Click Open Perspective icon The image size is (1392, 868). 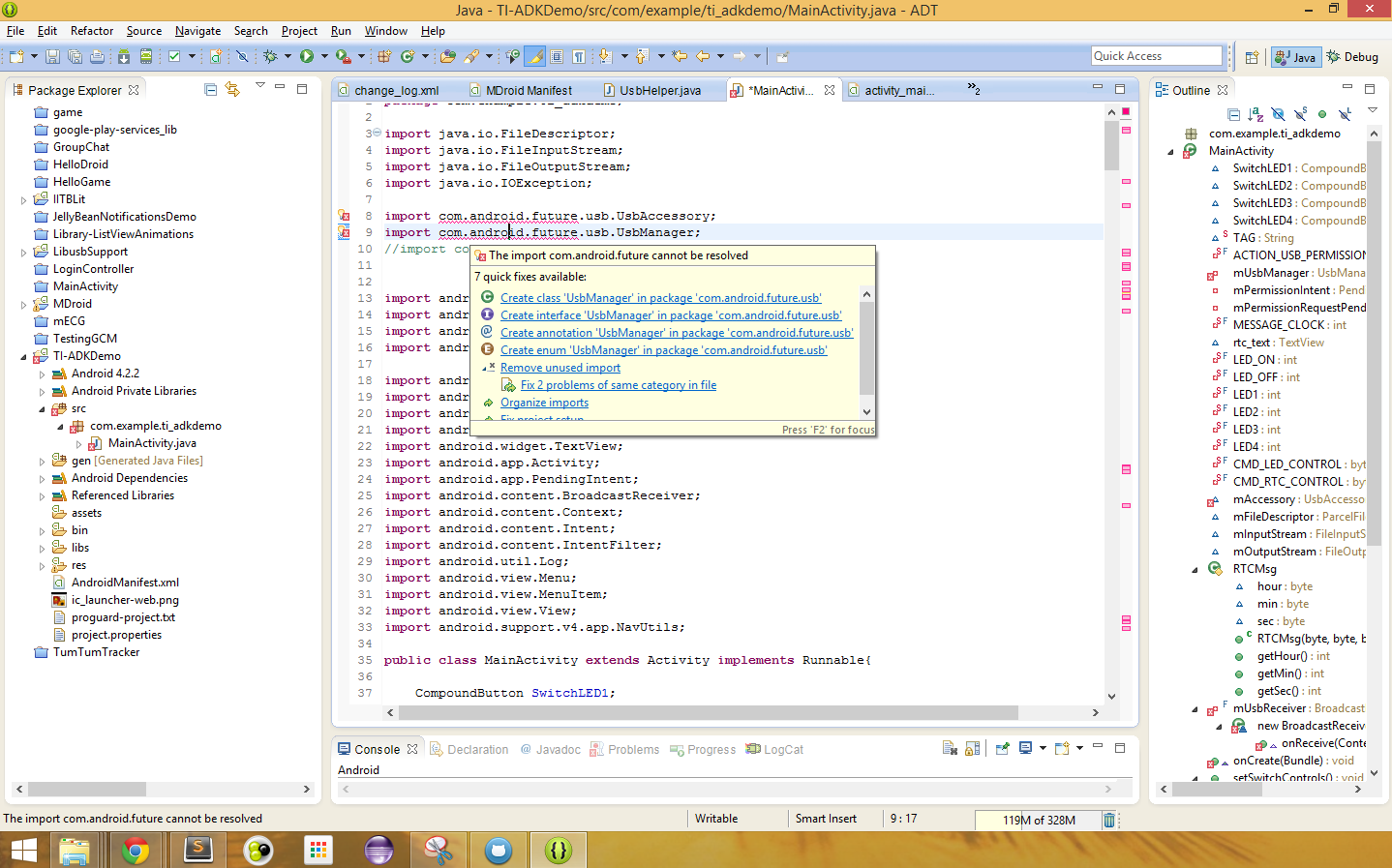(1252, 57)
